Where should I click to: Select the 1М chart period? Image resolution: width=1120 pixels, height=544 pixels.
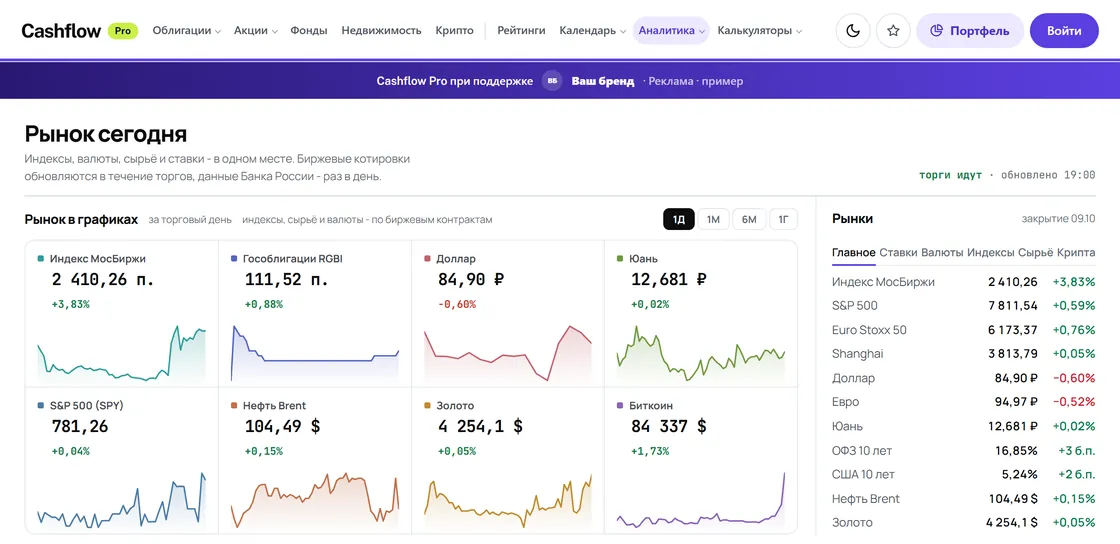coord(713,219)
